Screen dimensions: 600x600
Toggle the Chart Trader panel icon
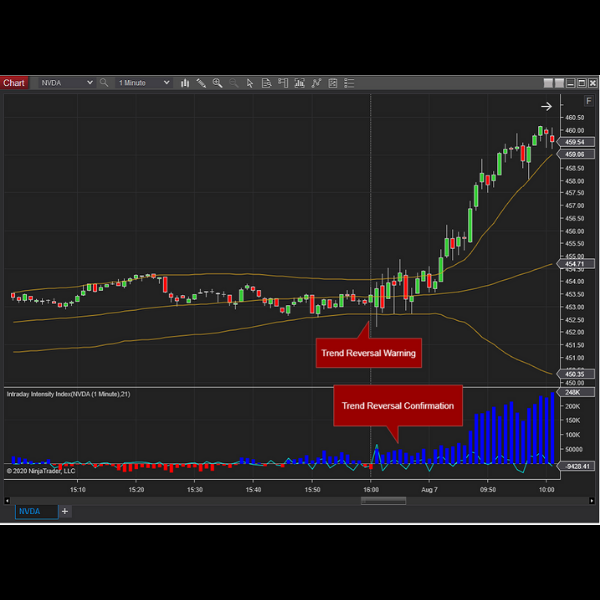282,83
